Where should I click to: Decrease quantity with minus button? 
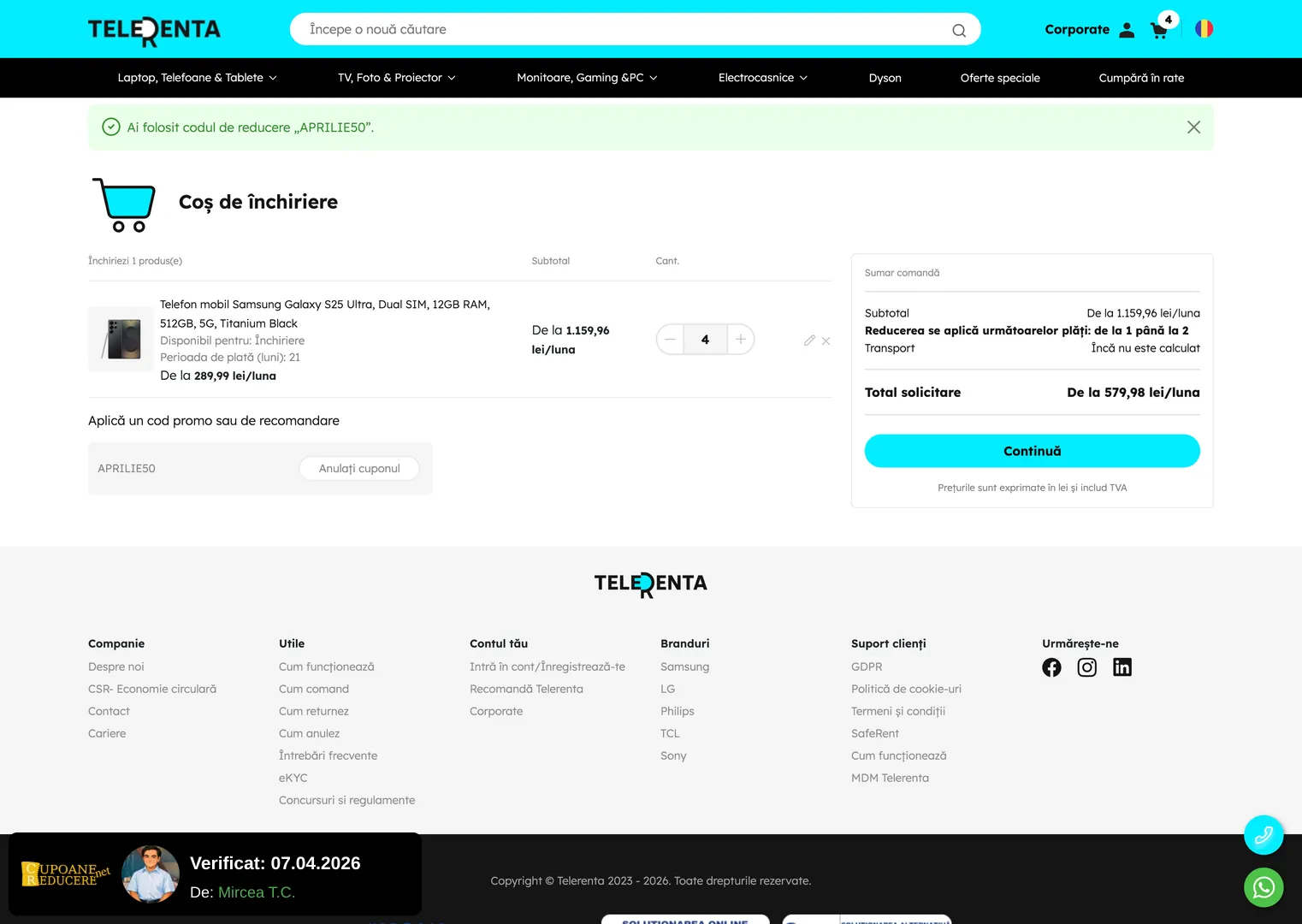671,340
